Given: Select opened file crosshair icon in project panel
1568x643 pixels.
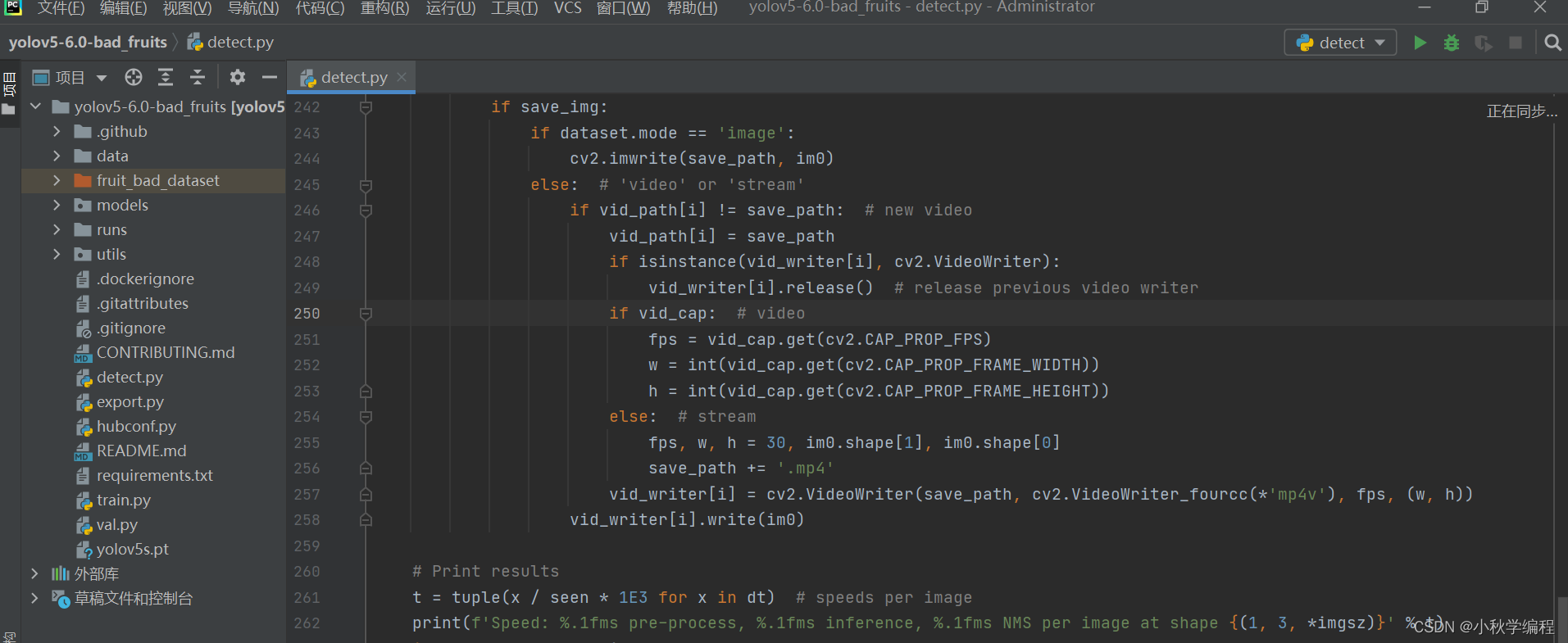Looking at the screenshot, I should (x=134, y=77).
